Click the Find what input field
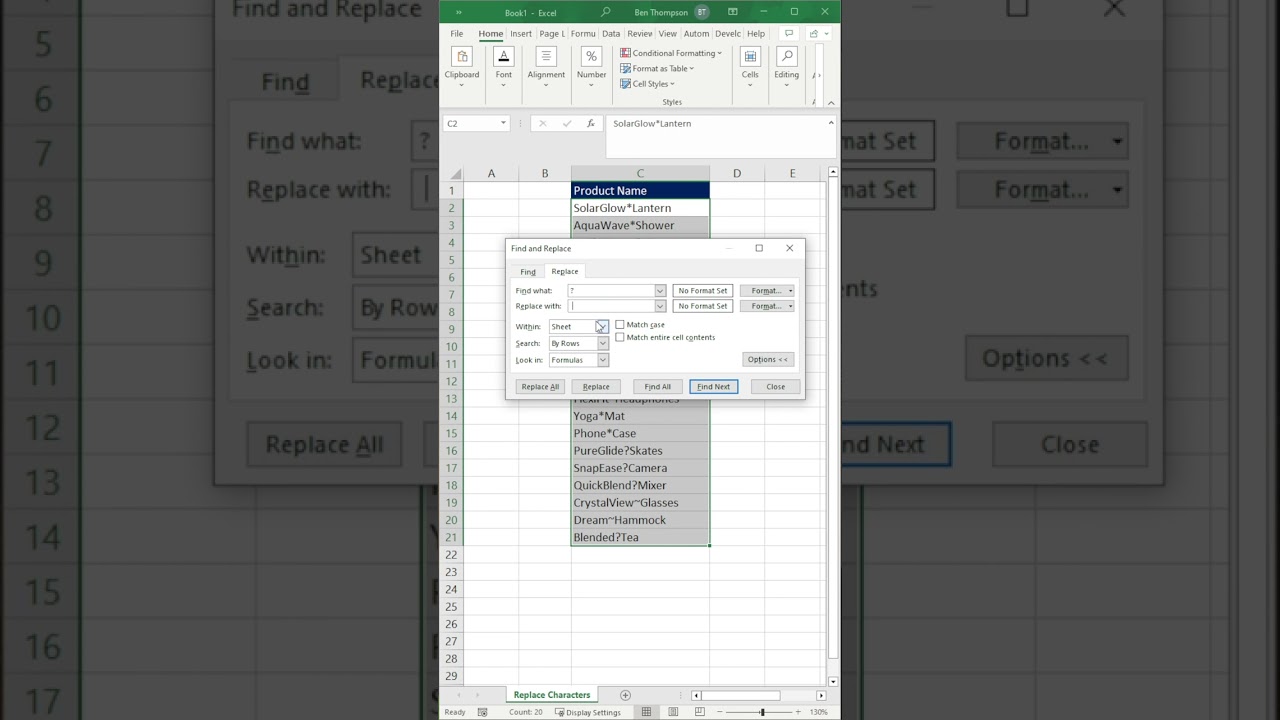Viewport: 1280px width, 720px height. pyautogui.click(x=611, y=291)
